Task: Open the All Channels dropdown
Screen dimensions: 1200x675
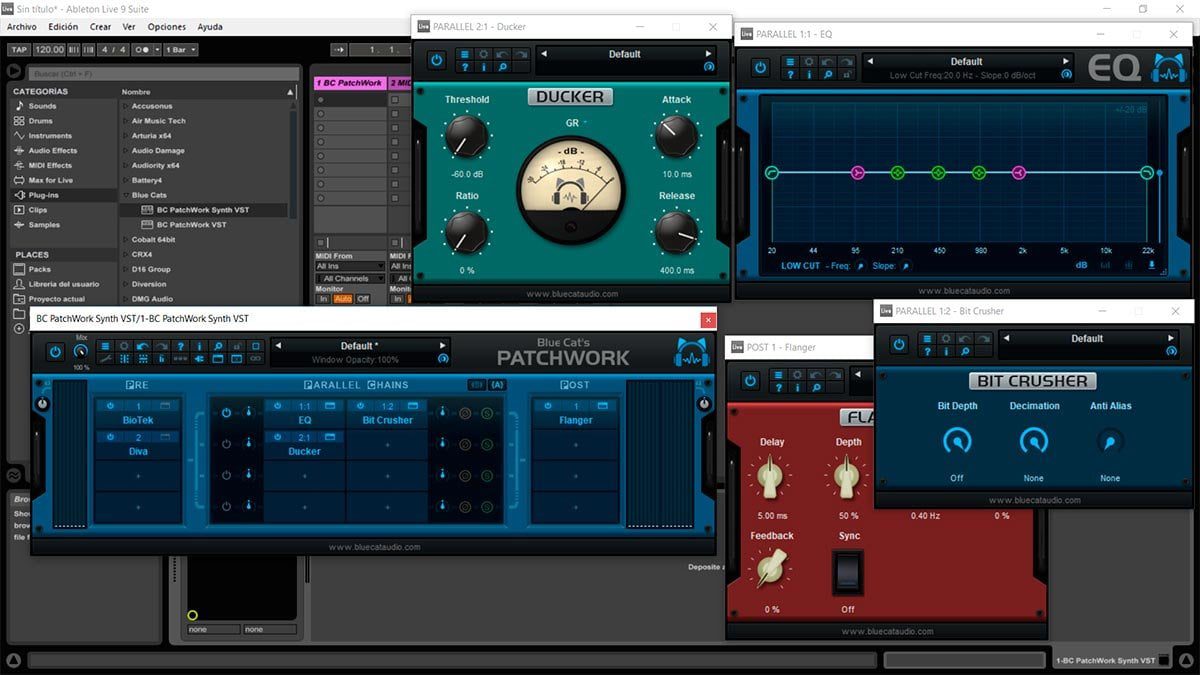Action: [349, 278]
